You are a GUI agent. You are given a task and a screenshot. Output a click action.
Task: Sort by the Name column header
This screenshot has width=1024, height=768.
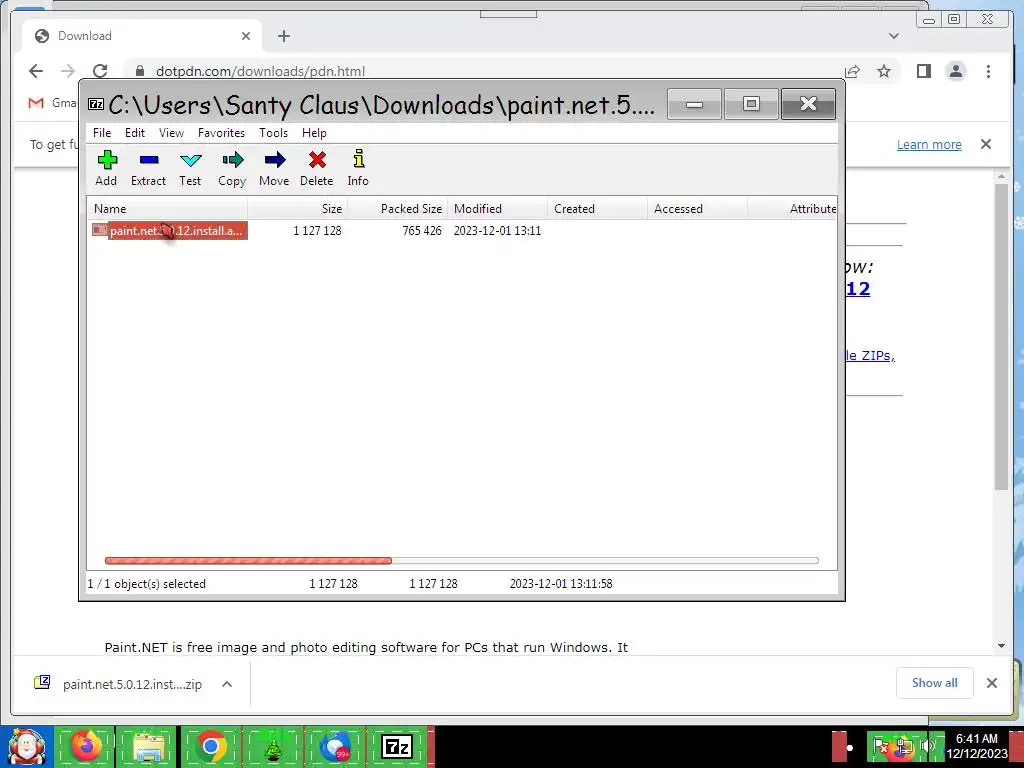click(168, 209)
